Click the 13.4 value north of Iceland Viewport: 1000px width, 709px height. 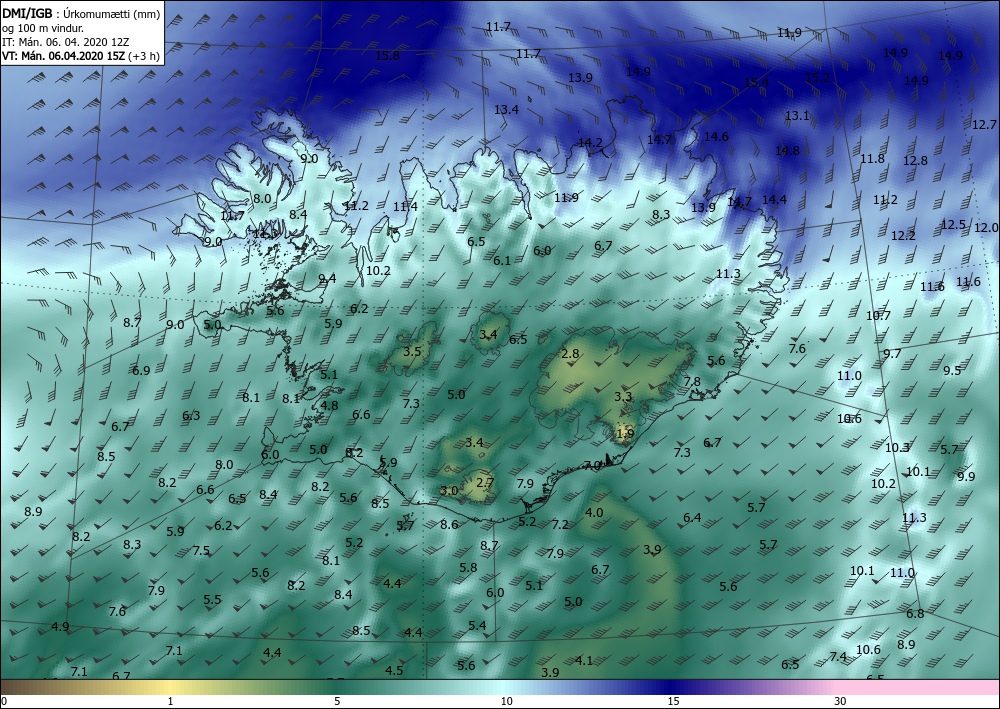coord(506,110)
